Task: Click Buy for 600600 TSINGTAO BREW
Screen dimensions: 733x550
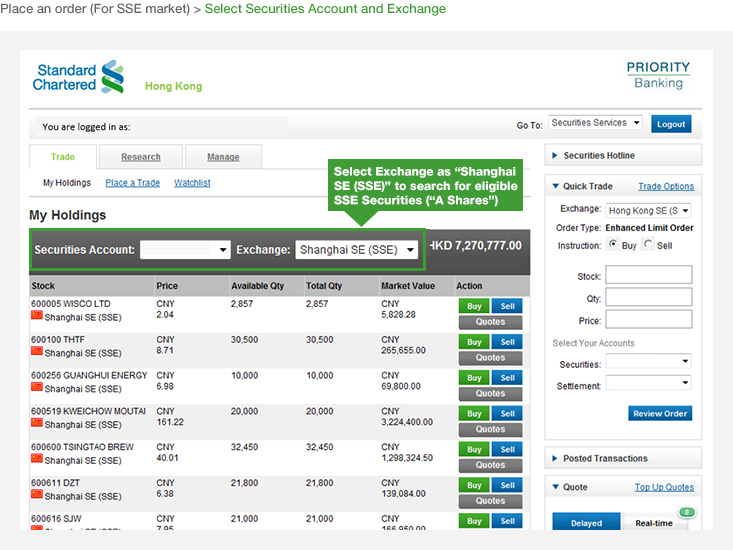Action: pos(474,449)
